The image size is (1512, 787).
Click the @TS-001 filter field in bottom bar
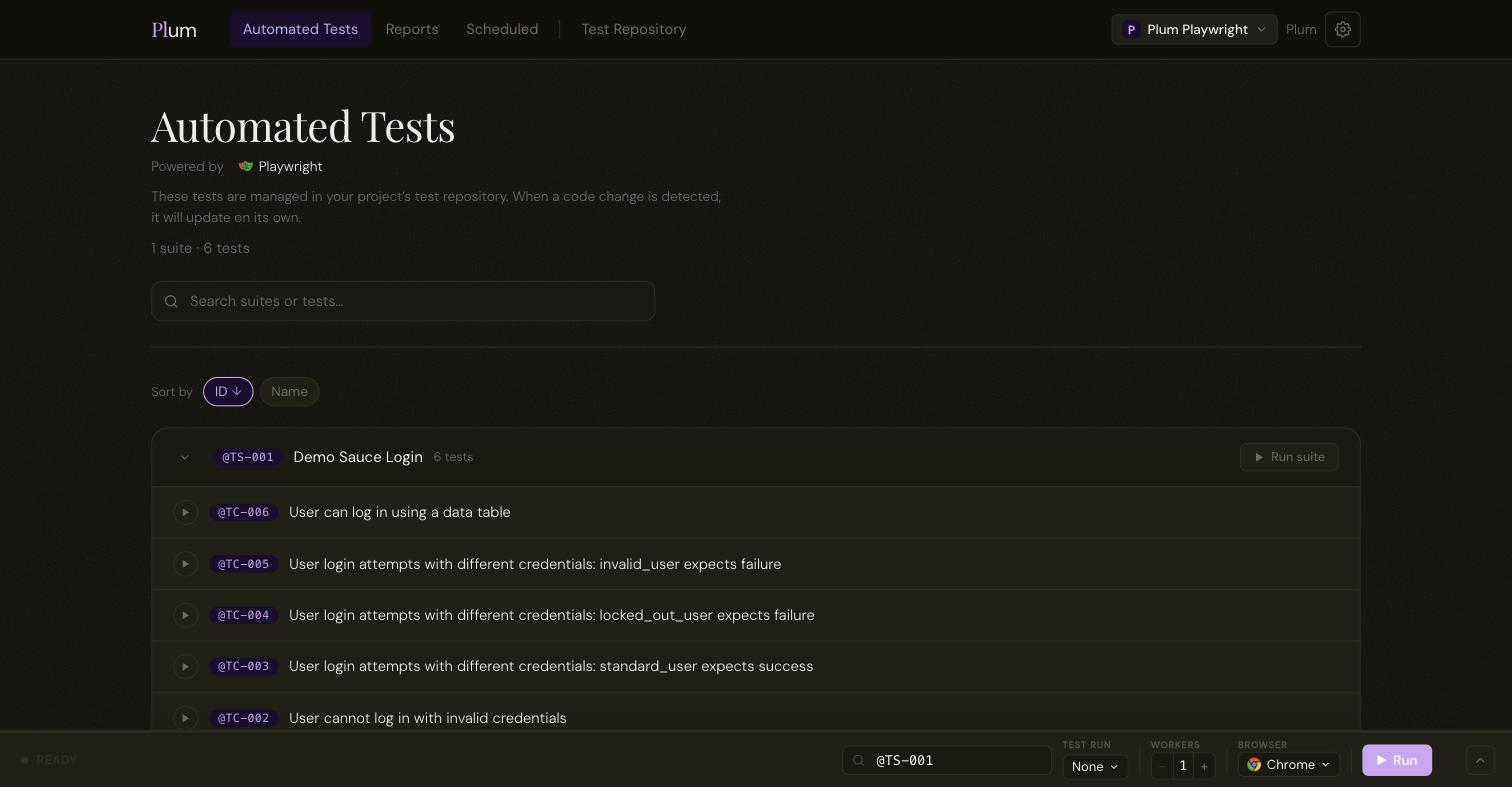click(947, 760)
